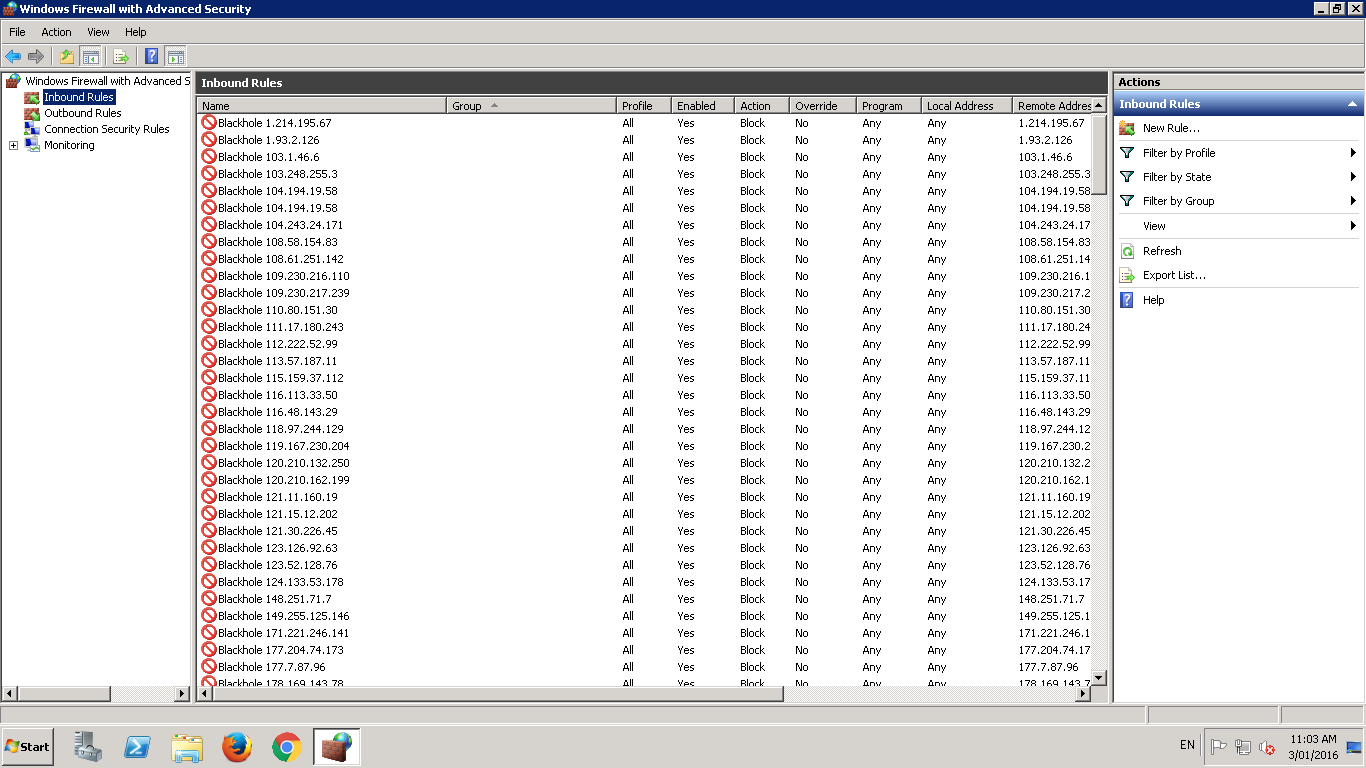Open Firefox from the taskbar
This screenshot has height=768, width=1366.
point(237,746)
